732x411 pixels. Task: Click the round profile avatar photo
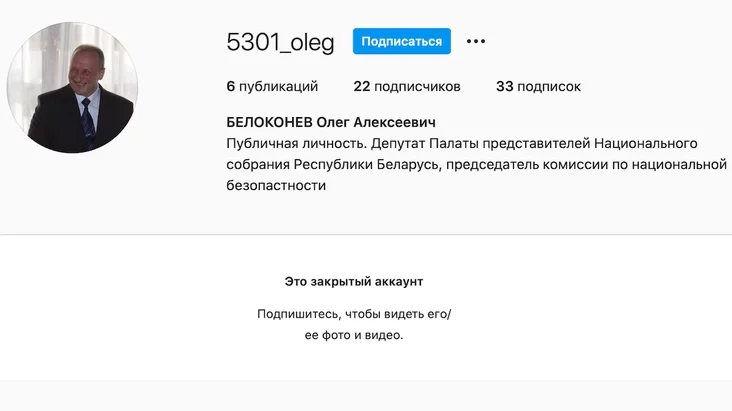pyautogui.click(x=72, y=87)
